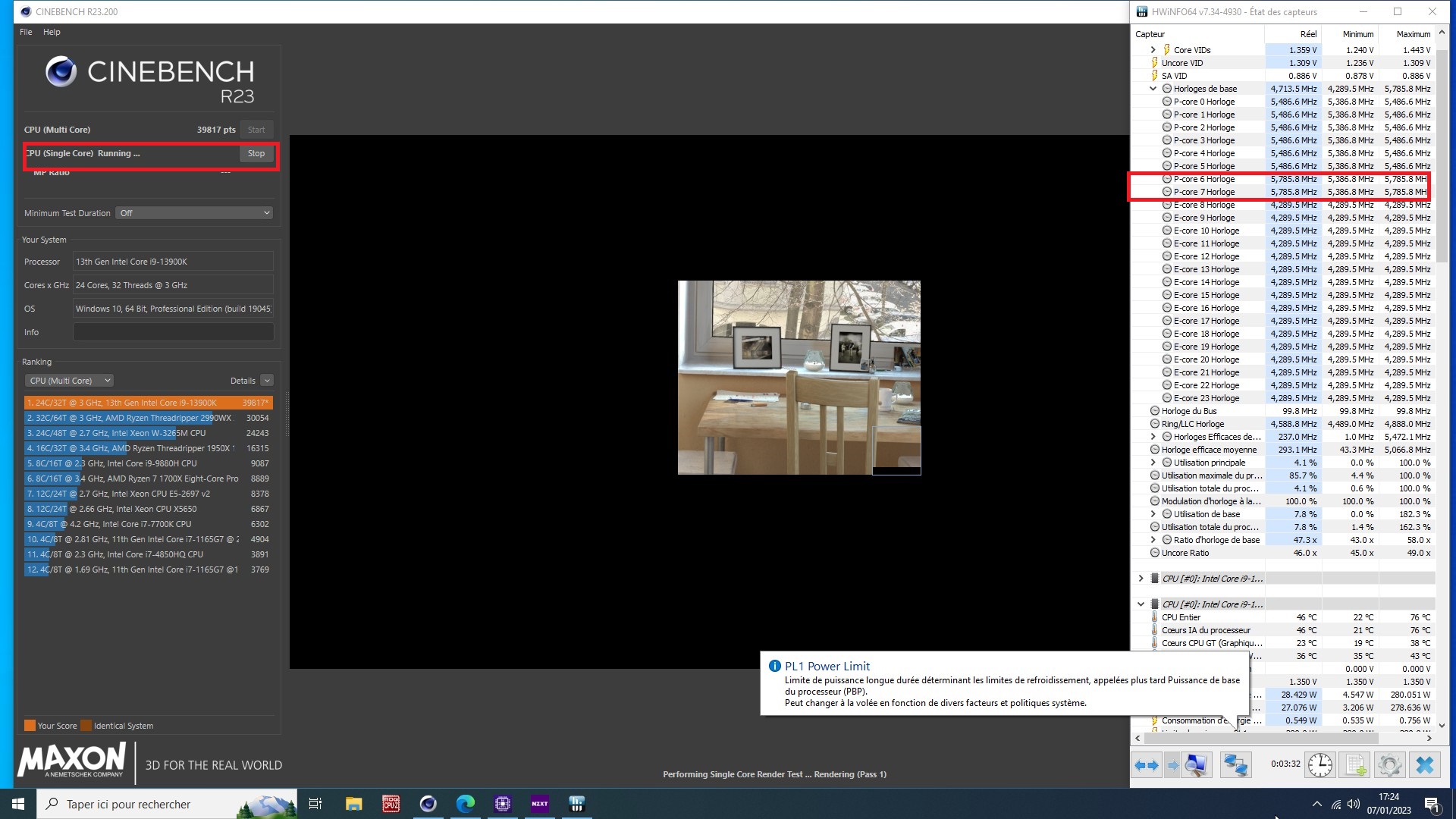Collapse the Horloges de base group

pyautogui.click(x=1153, y=89)
